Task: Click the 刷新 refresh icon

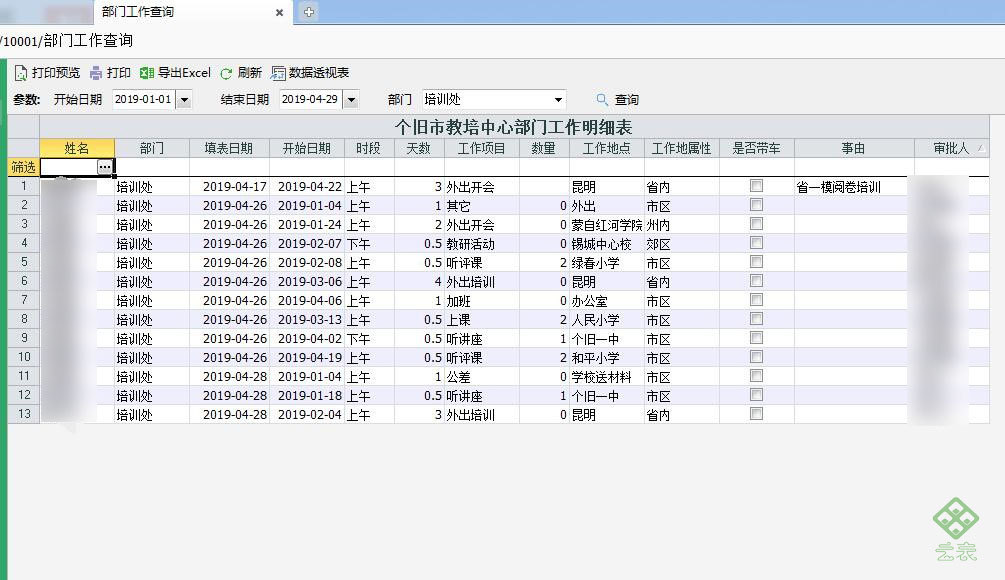Action: (226, 74)
